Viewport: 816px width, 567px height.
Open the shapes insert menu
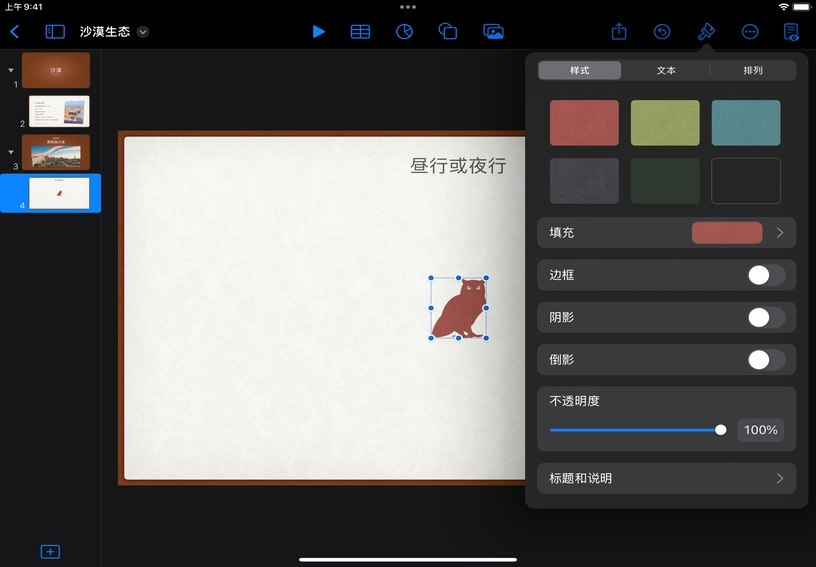click(448, 32)
